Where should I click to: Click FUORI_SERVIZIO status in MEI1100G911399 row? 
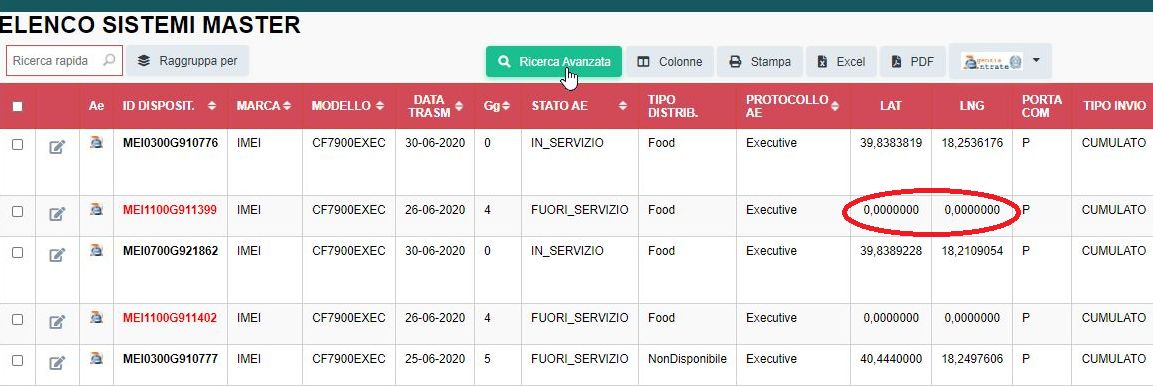click(x=579, y=210)
